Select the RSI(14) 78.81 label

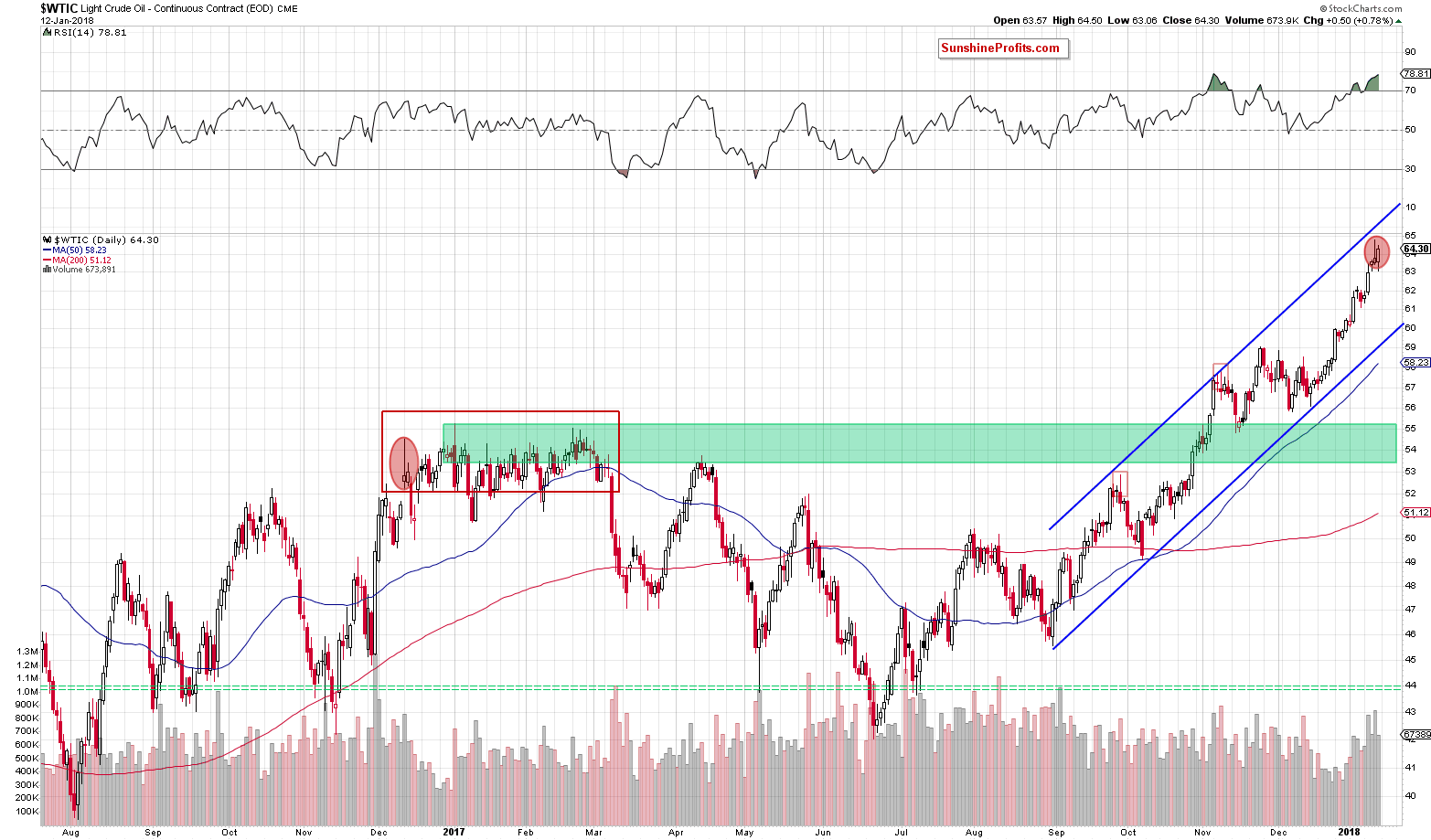[x=90, y=32]
